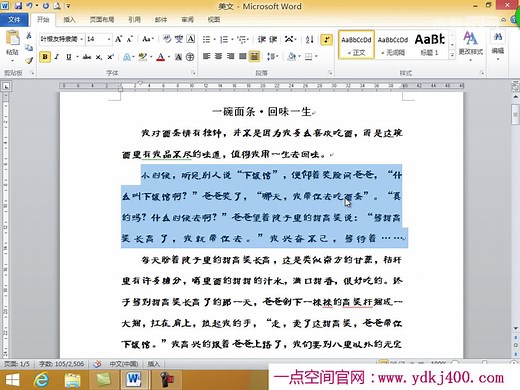
Task: Switch to the 引用 References tab
Action: (x=134, y=20)
